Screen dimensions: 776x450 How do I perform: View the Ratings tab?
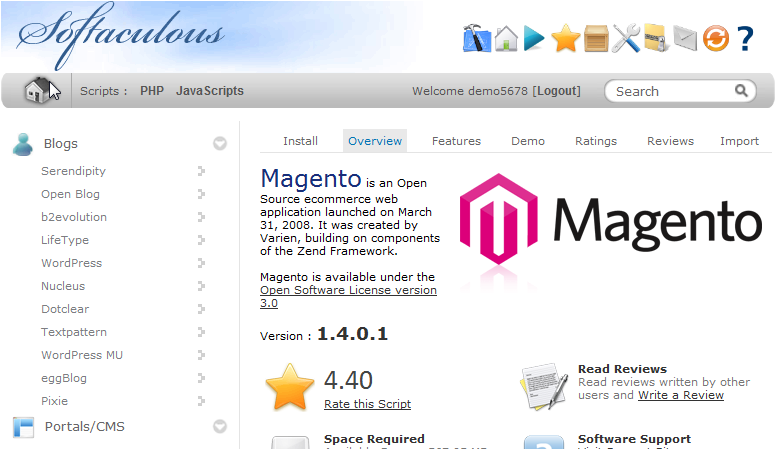click(596, 141)
